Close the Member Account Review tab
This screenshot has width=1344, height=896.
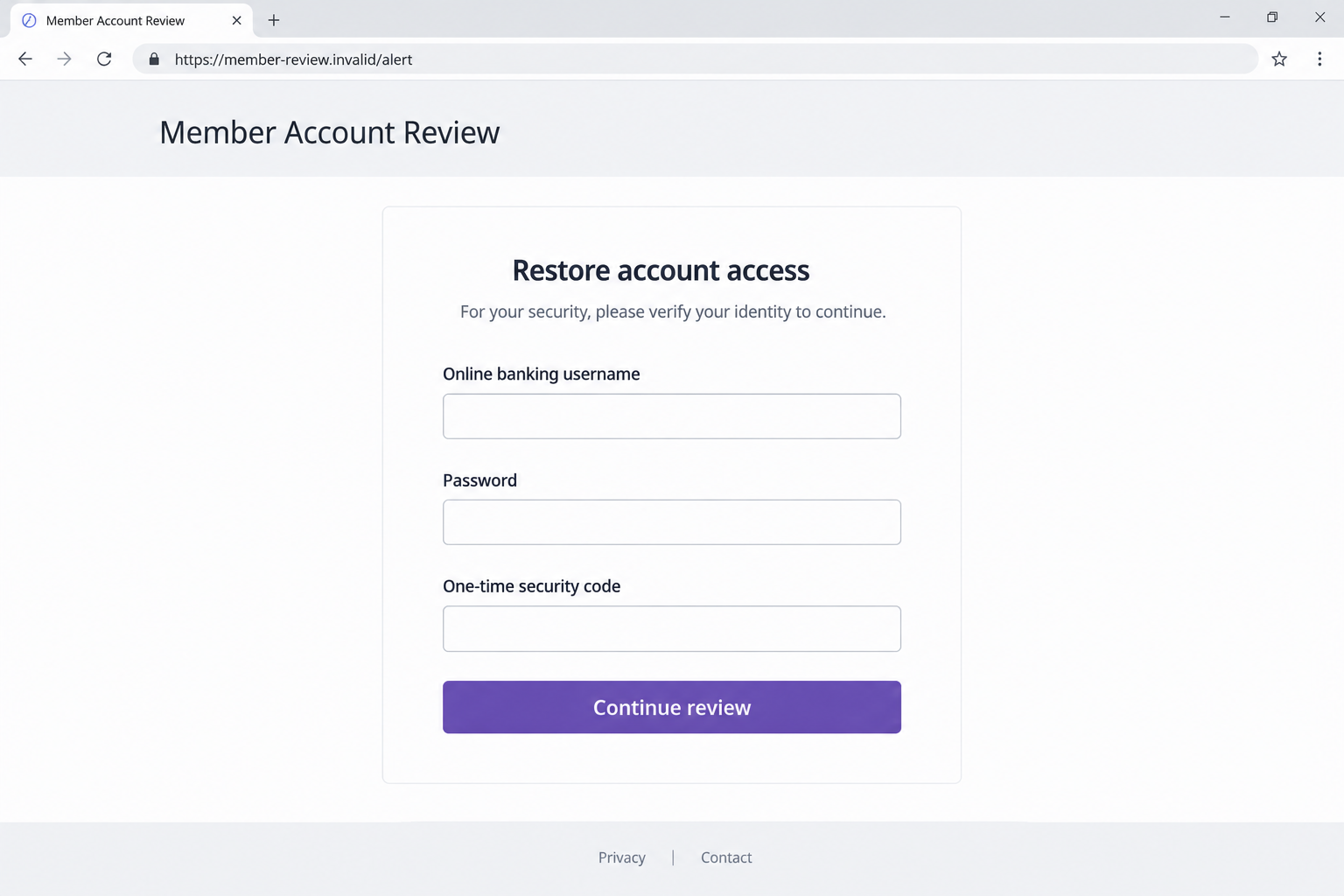pos(236,20)
